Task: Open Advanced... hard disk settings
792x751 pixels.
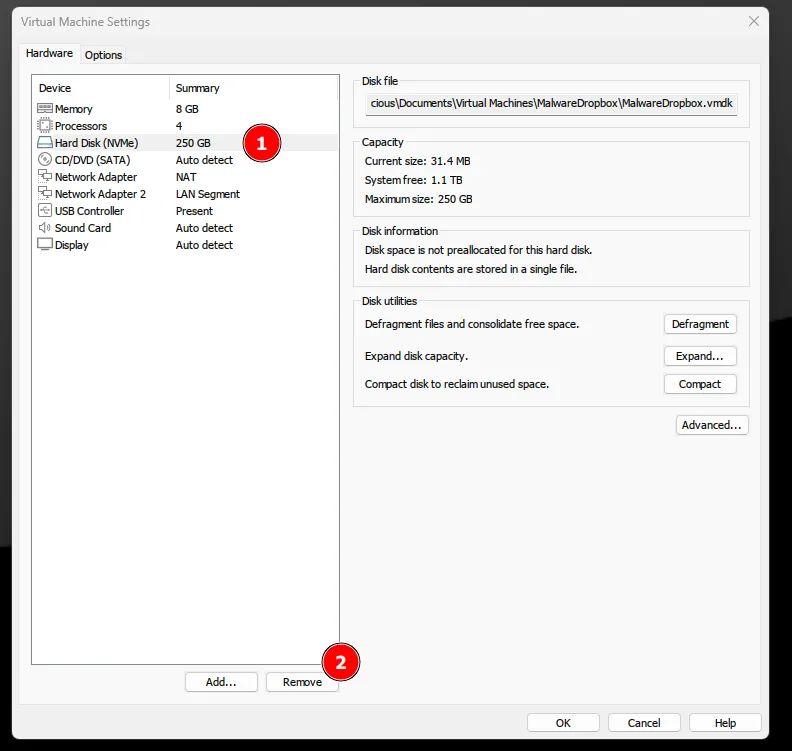Action: (712, 425)
